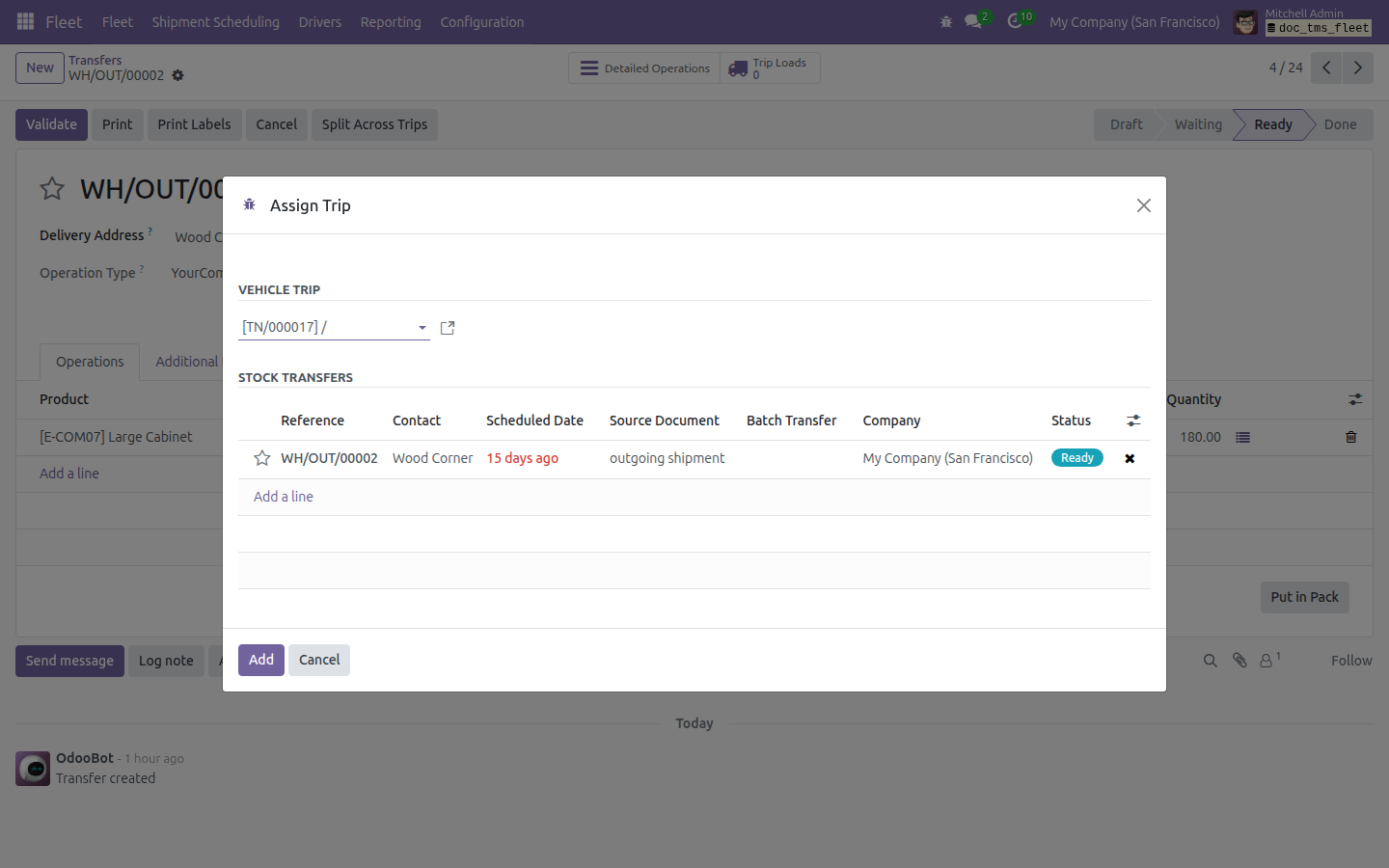
Task: Click OdooBot avatar in chatter
Action: (33, 769)
